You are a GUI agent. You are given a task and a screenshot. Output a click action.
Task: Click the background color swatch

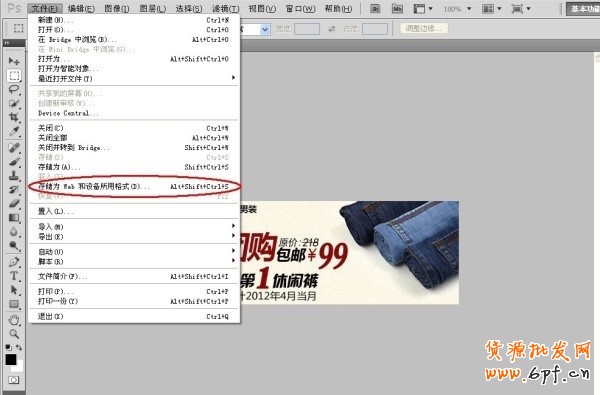pos(19,367)
